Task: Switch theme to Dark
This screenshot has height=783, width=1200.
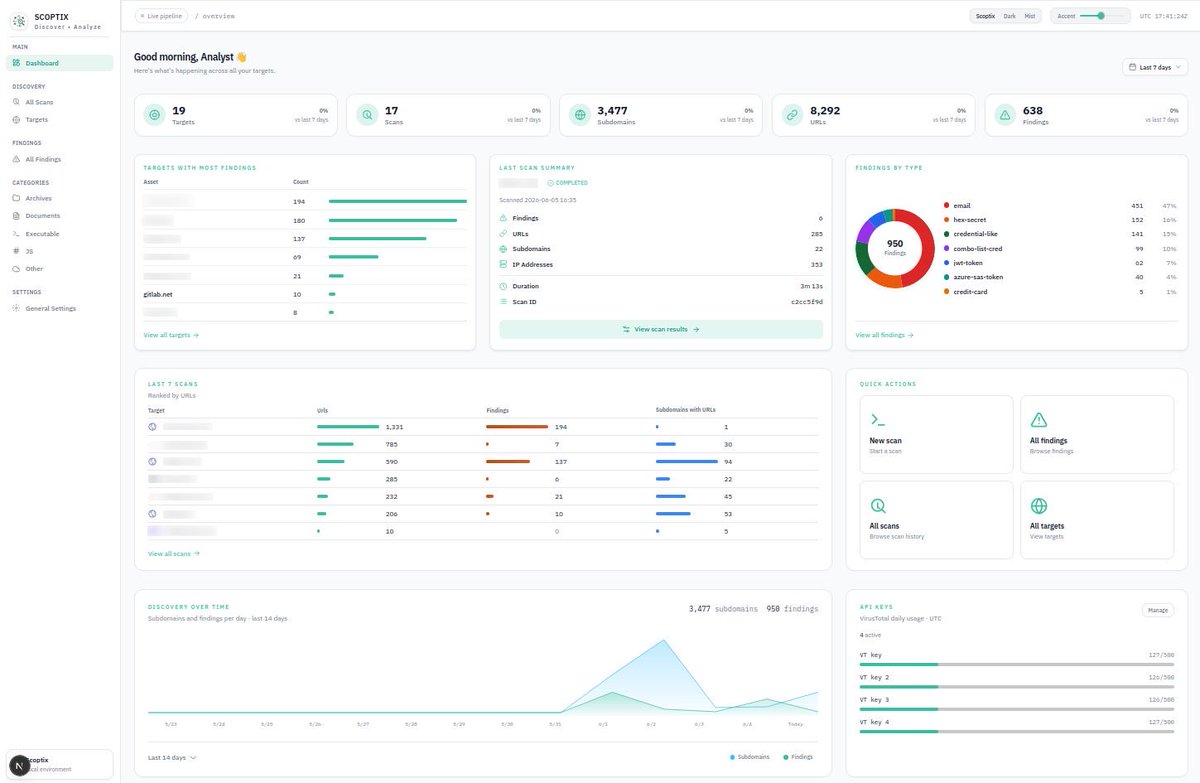Action: click(x=1009, y=16)
